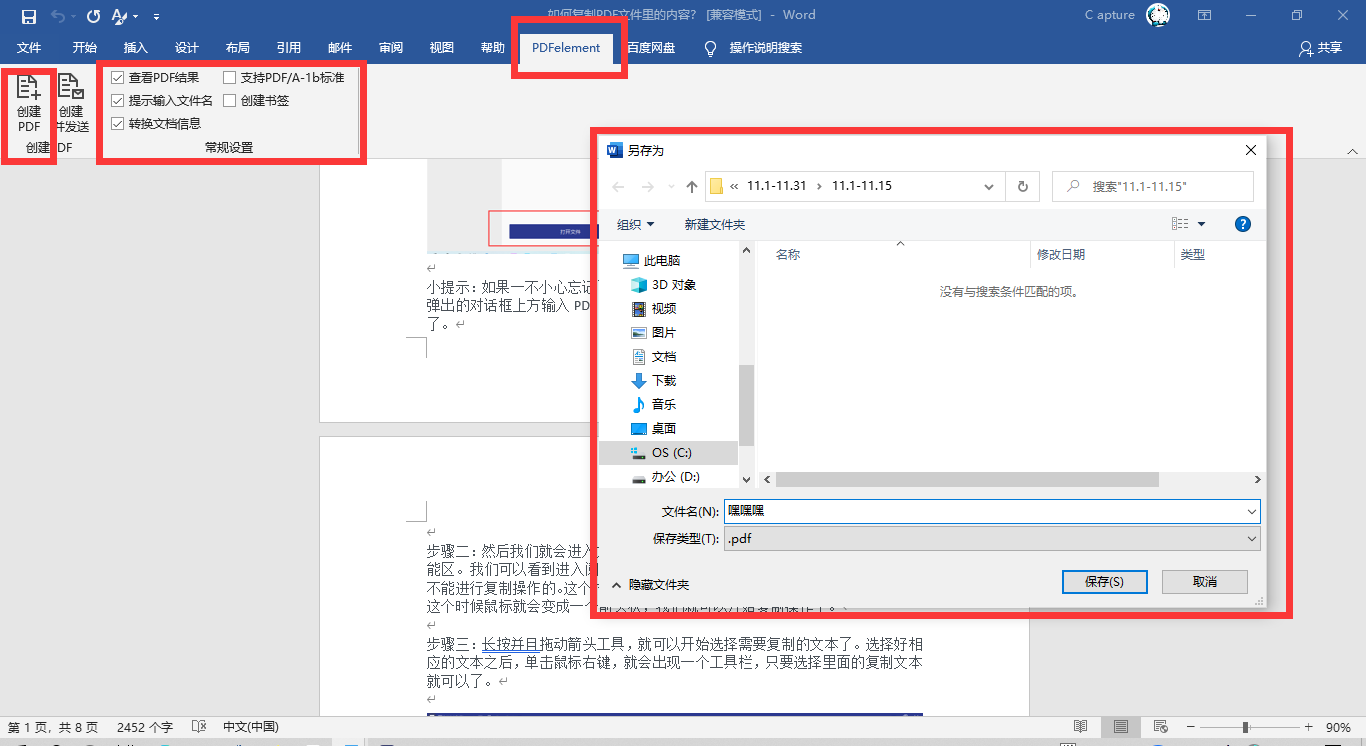Screen dimensions: 1366x746
Task: Open the 组织 dropdown menu
Action: click(636, 224)
